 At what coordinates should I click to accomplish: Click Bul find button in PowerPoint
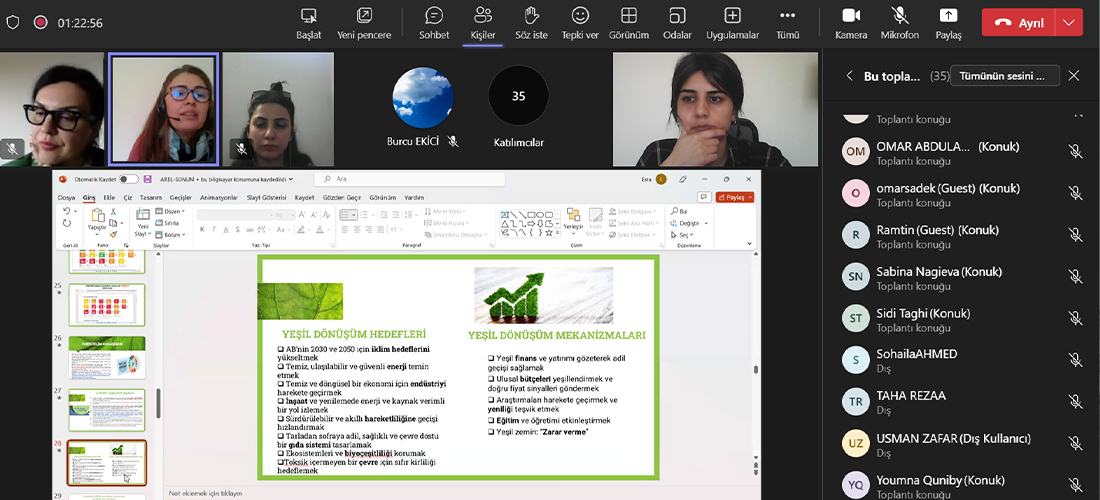(679, 211)
